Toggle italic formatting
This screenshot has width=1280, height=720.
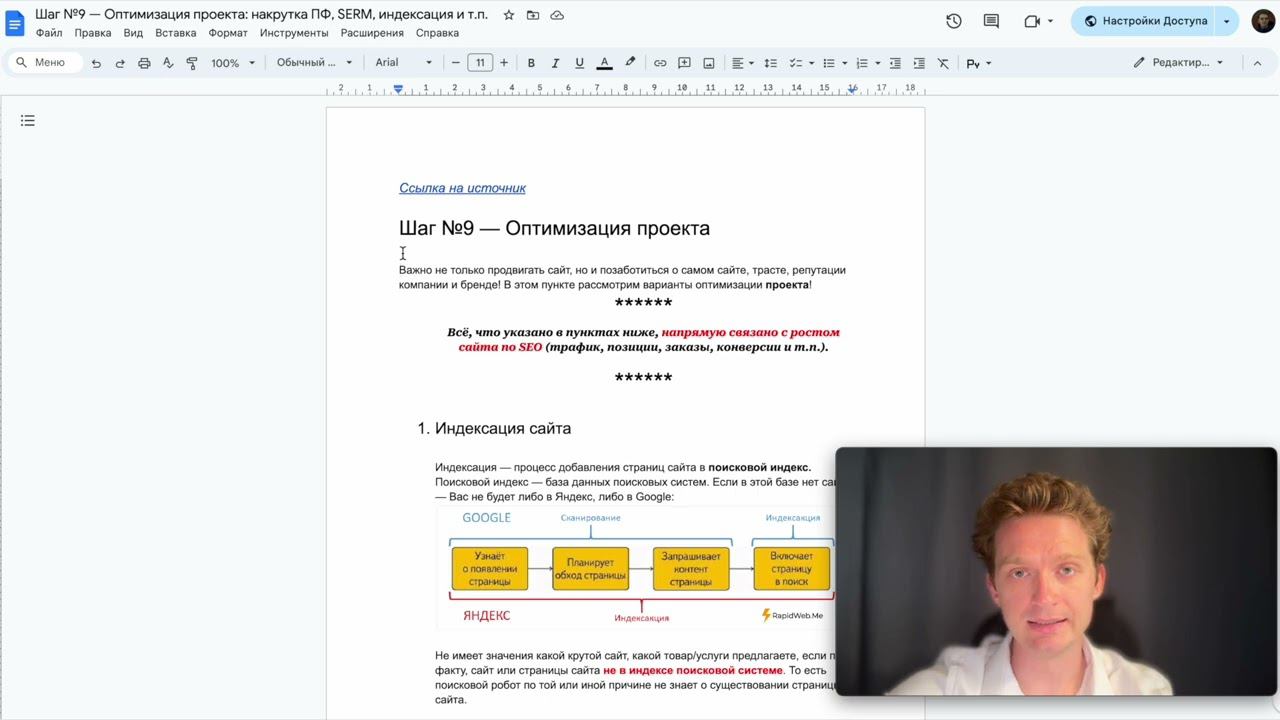click(x=555, y=63)
